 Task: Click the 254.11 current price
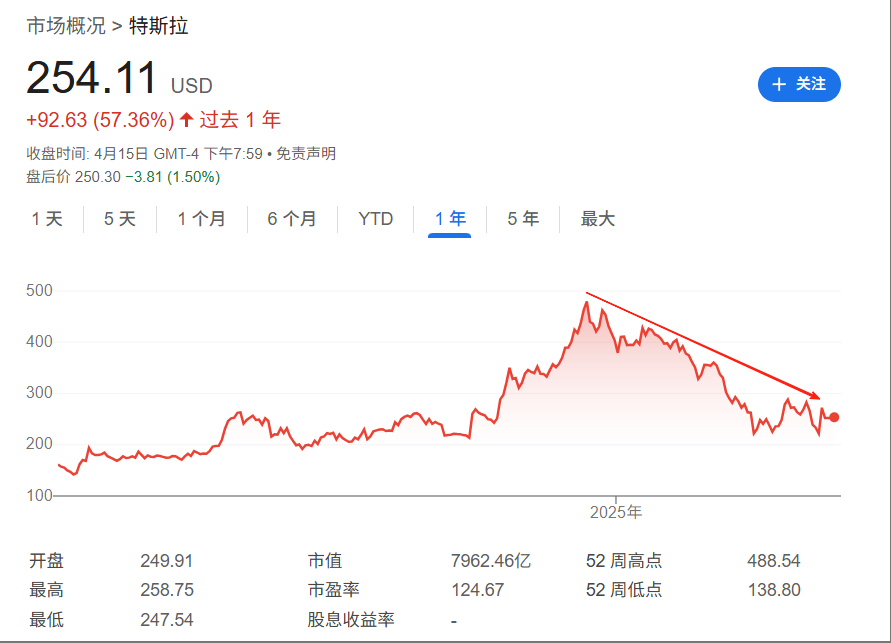pos(91,78)
